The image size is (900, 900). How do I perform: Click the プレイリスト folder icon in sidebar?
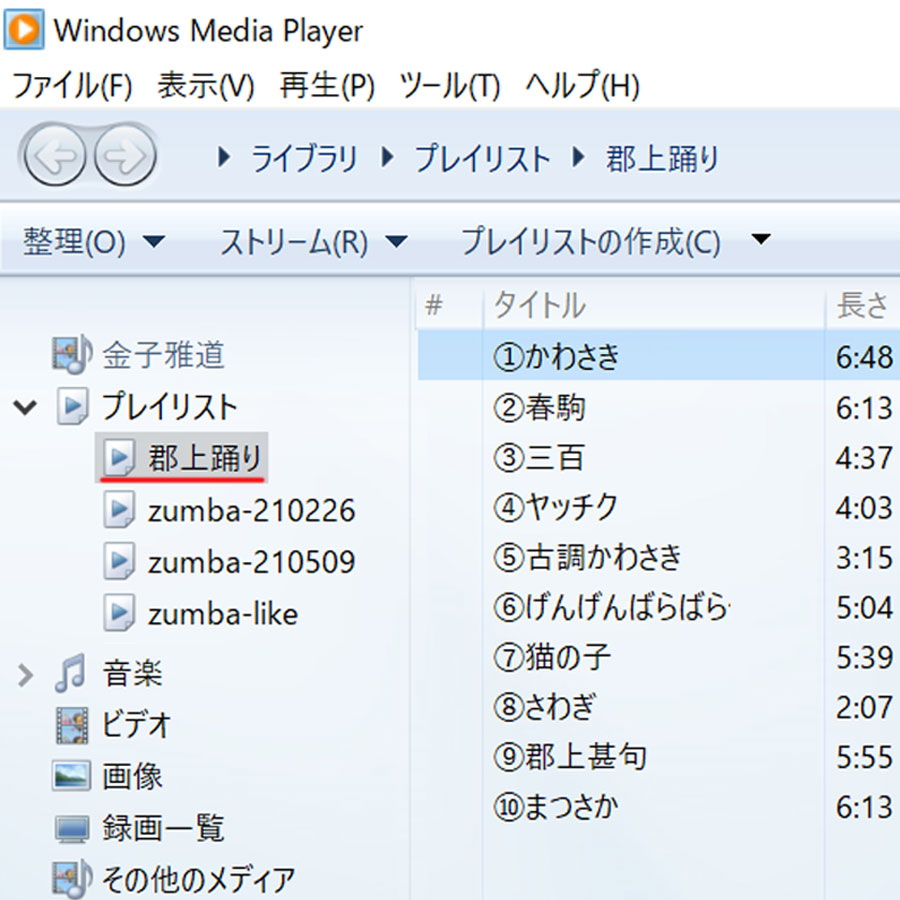click(73, 406)
